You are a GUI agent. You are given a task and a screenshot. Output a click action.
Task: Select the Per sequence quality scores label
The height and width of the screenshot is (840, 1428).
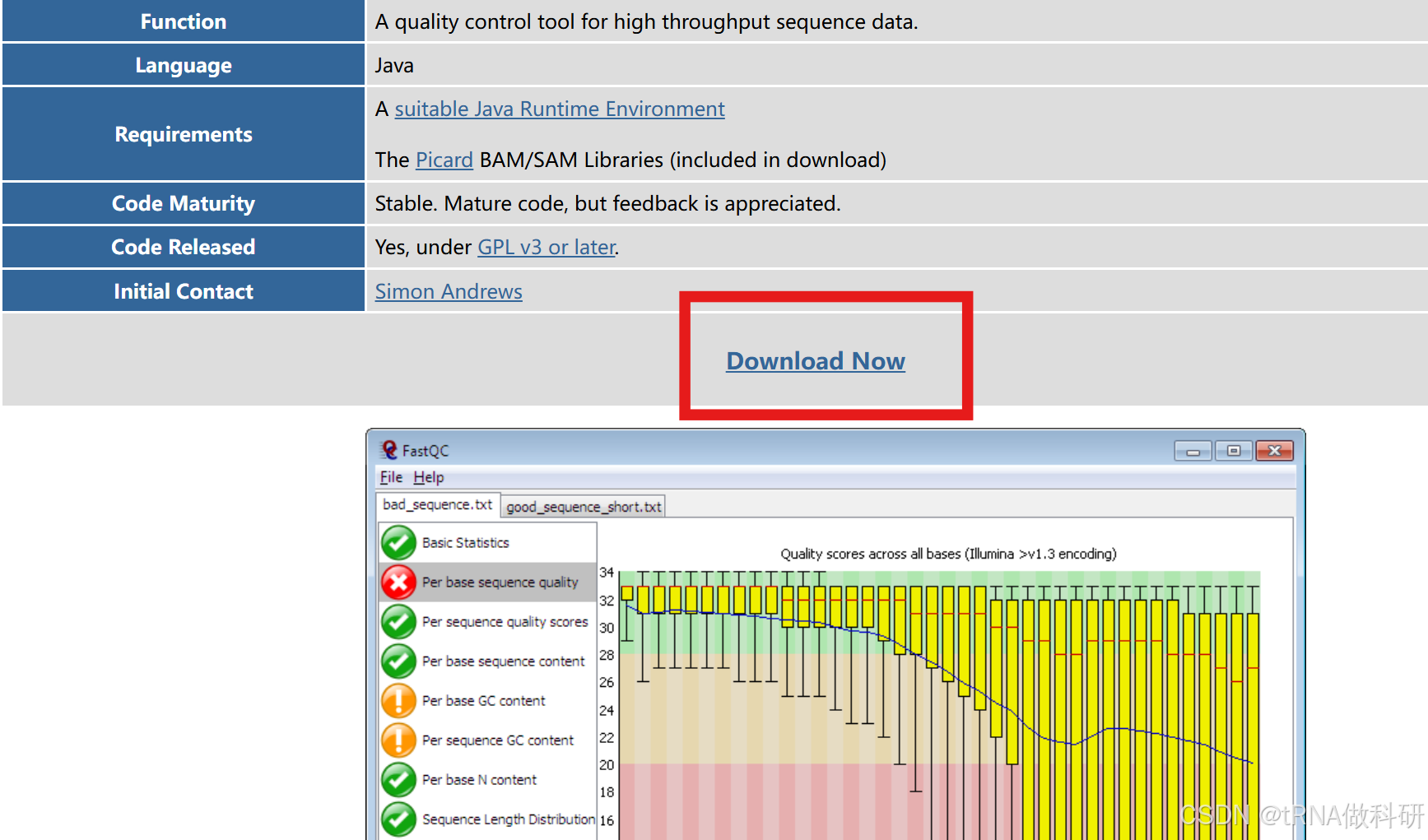point(505,622)
